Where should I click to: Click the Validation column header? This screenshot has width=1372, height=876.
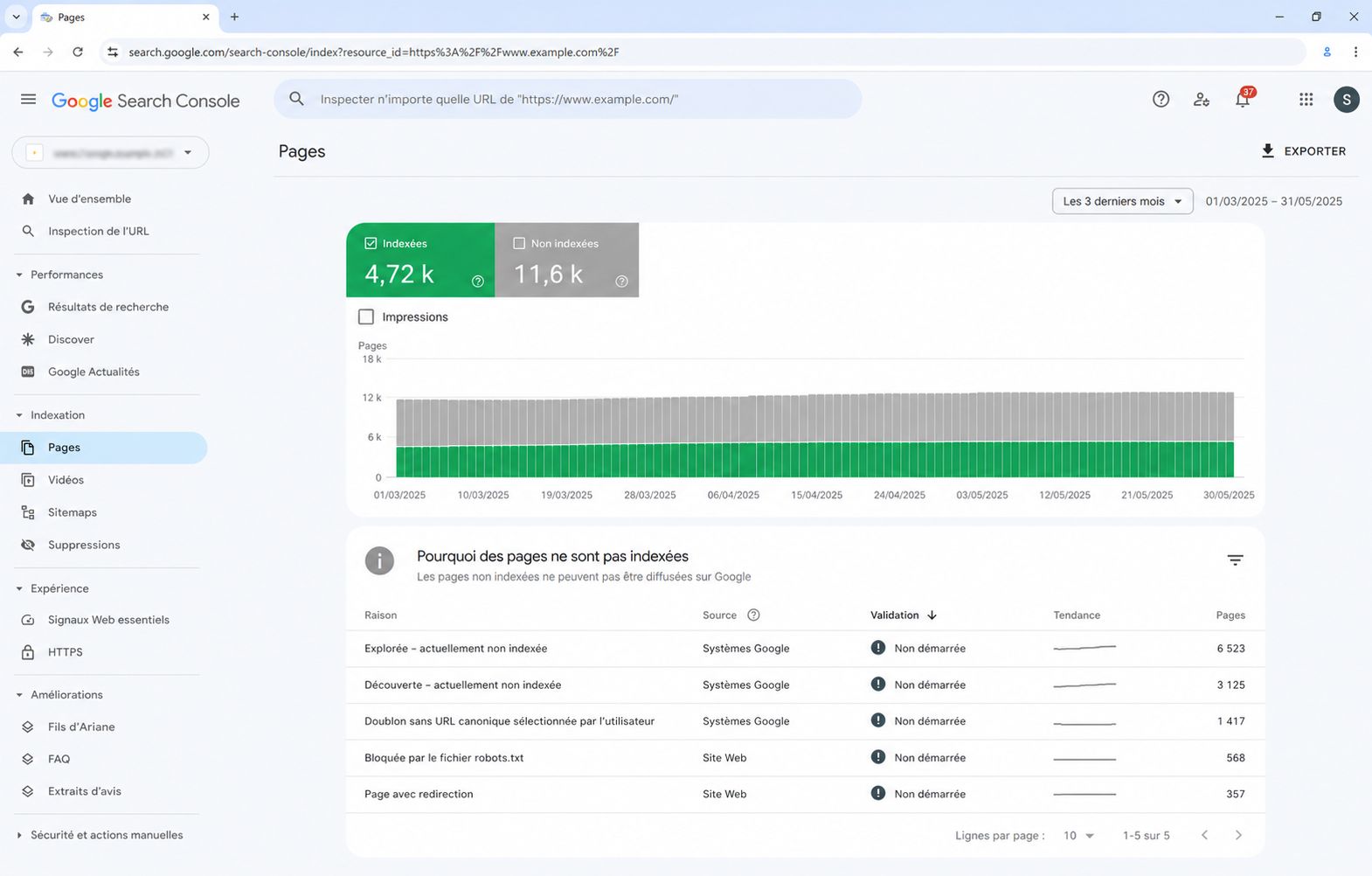(895, 615)
